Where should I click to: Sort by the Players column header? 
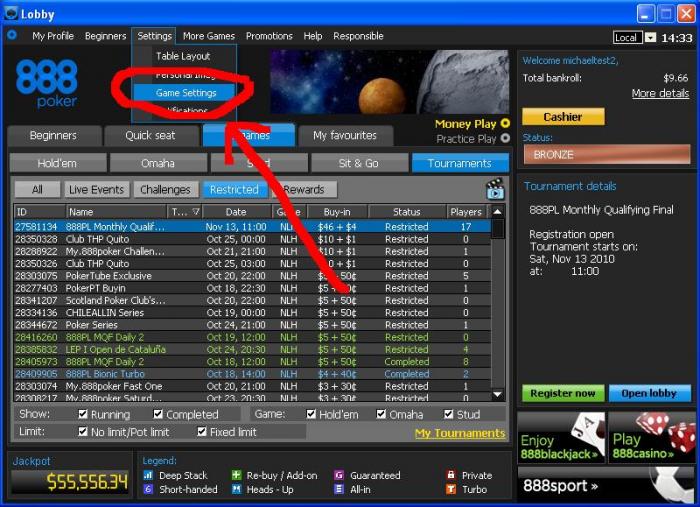point(466,212)
